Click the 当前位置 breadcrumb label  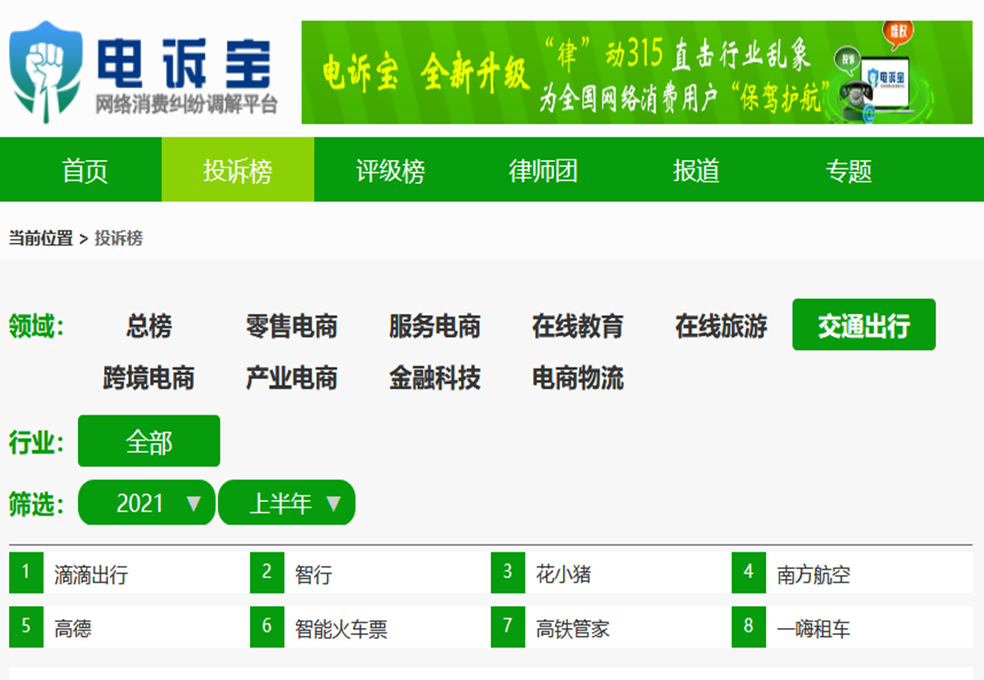point(41,238)
